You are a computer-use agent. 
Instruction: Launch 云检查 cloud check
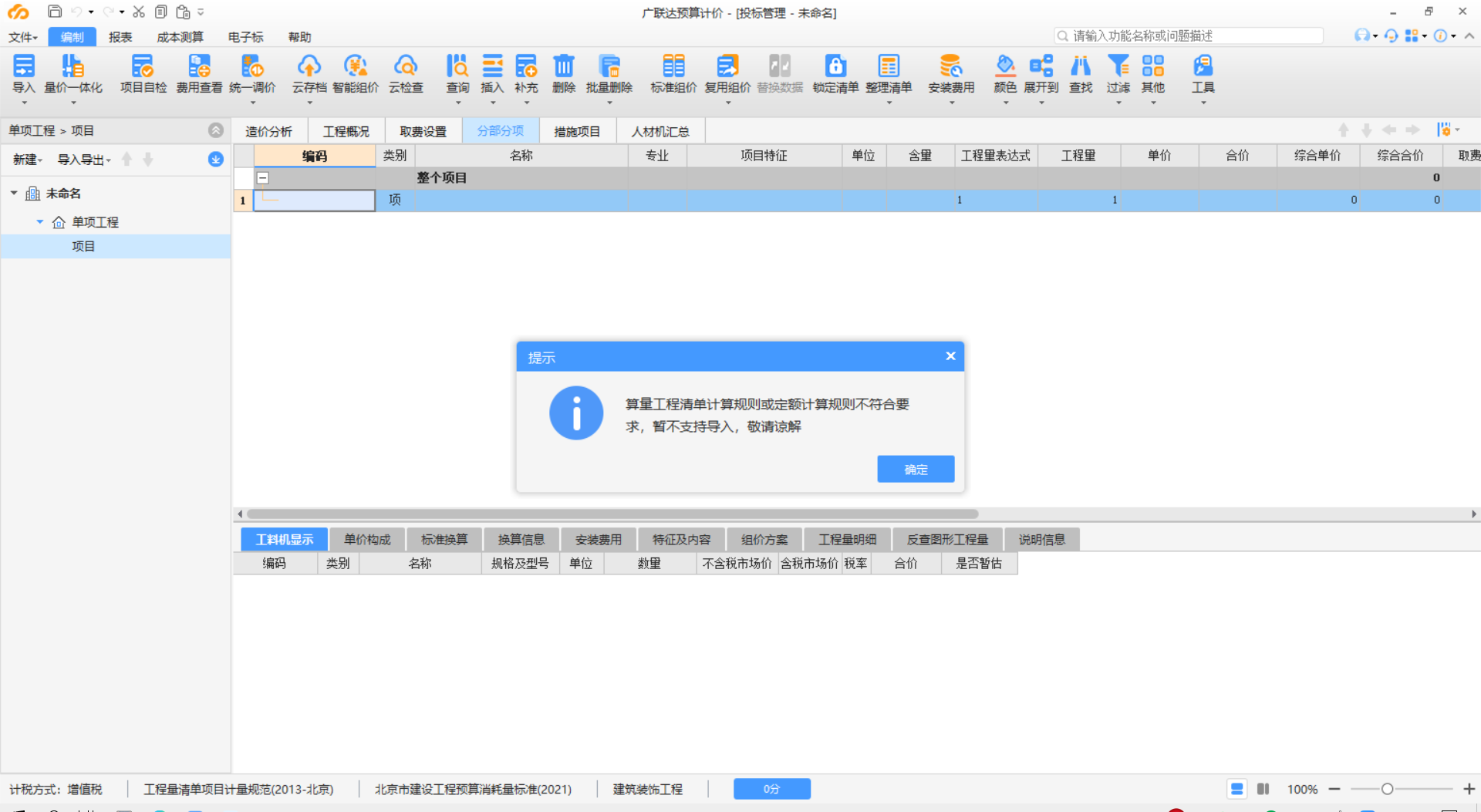tap(406, 75)
